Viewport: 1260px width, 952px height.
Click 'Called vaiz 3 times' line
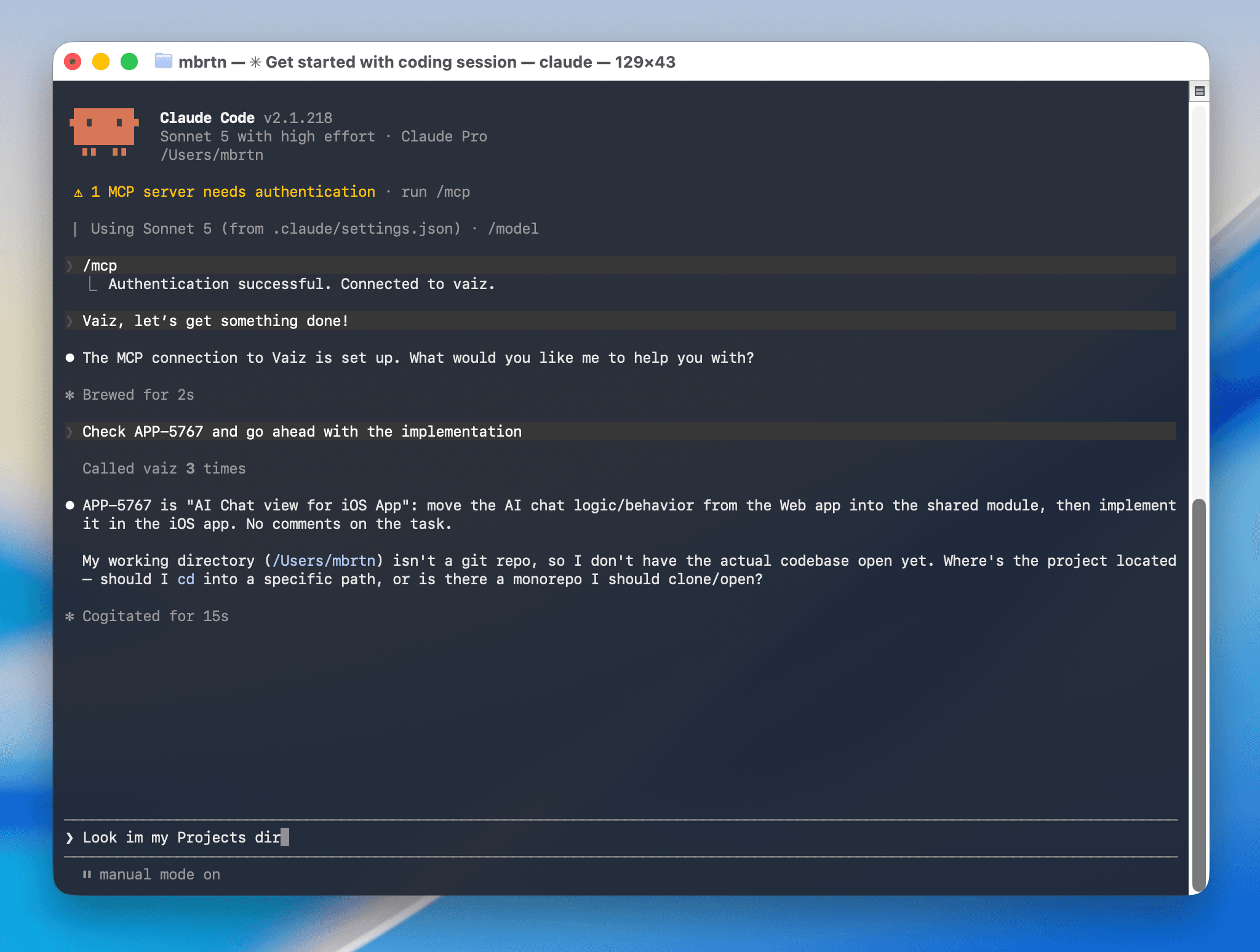pos(164,469)
